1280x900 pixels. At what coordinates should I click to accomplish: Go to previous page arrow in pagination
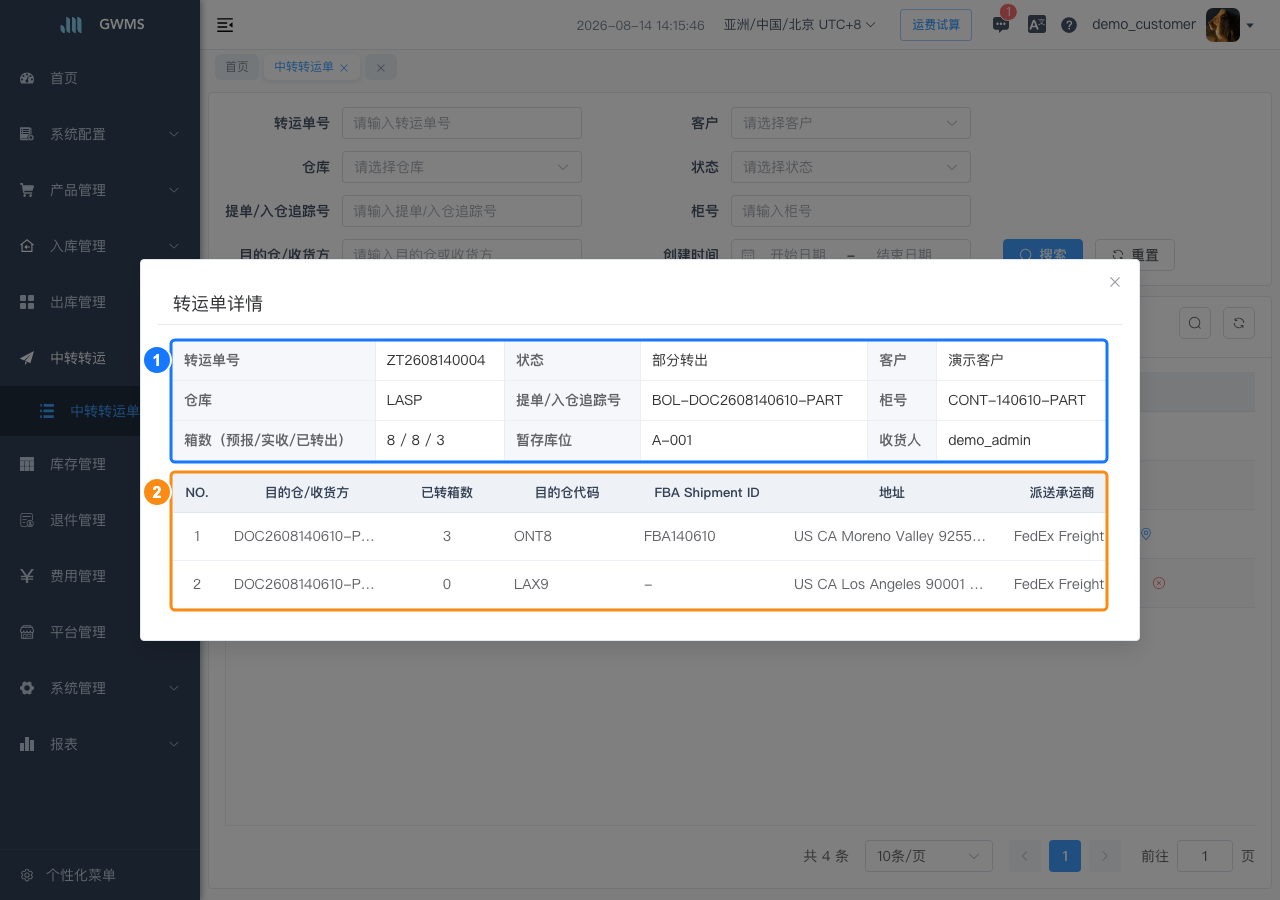coord(1025,856)
